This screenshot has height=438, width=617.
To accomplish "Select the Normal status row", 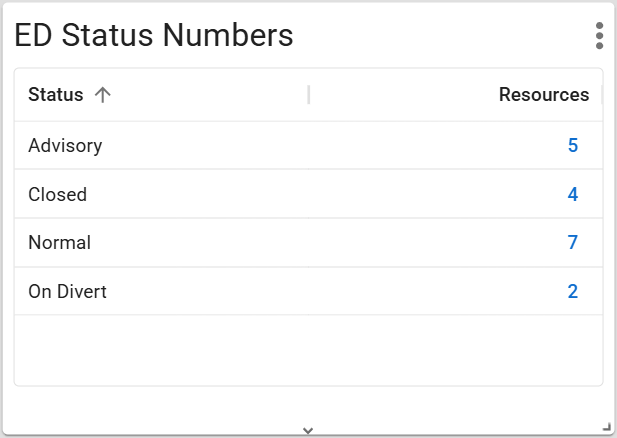I will 300,242.
